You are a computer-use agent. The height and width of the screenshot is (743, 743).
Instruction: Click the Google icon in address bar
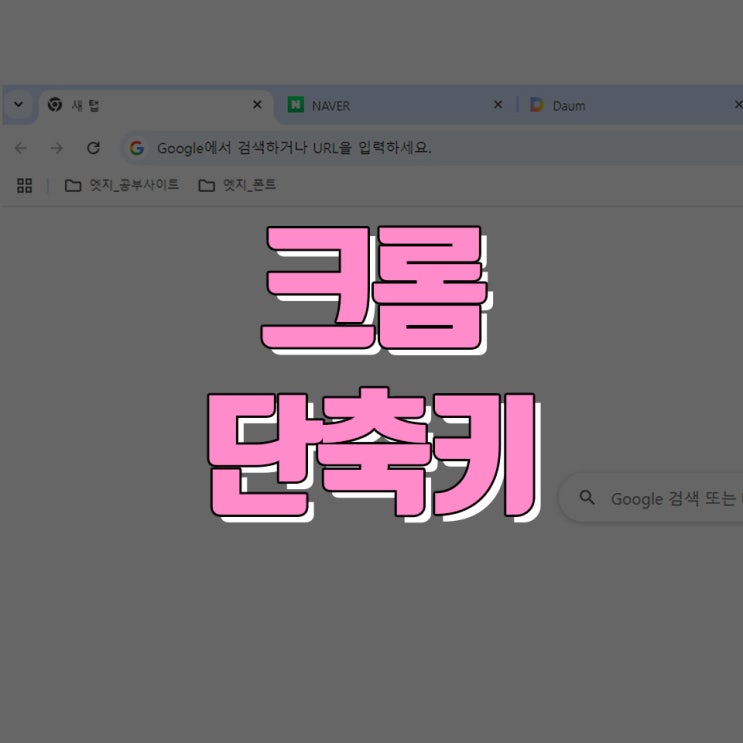[137, 148]
